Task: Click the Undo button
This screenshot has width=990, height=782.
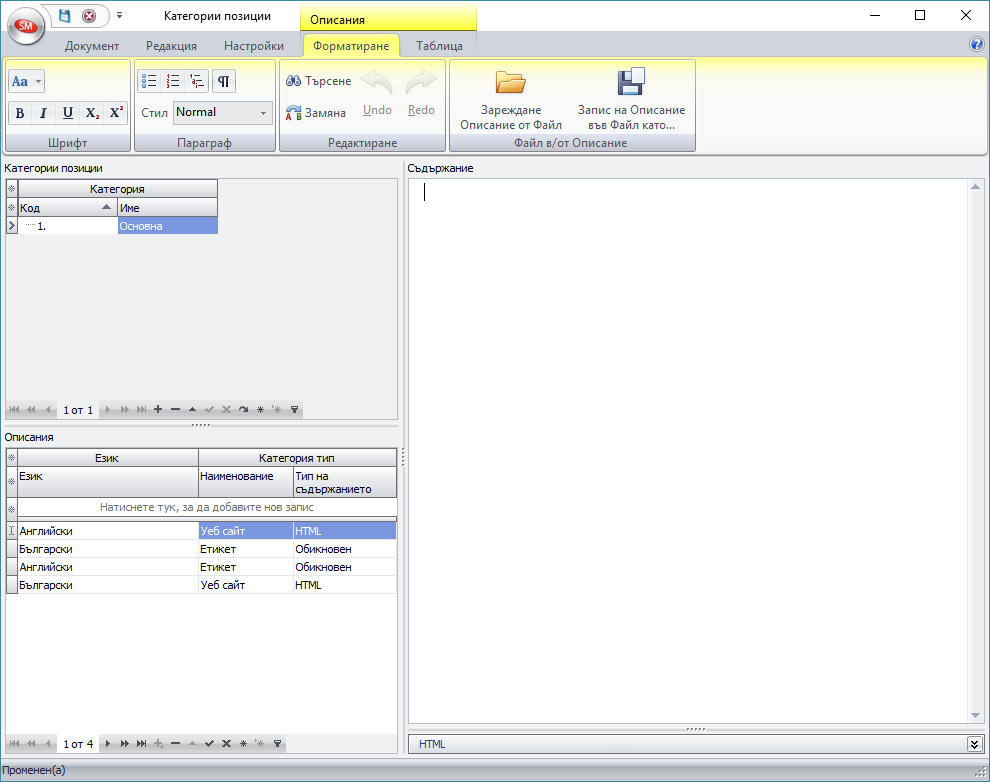Action: tap(377, 93)
